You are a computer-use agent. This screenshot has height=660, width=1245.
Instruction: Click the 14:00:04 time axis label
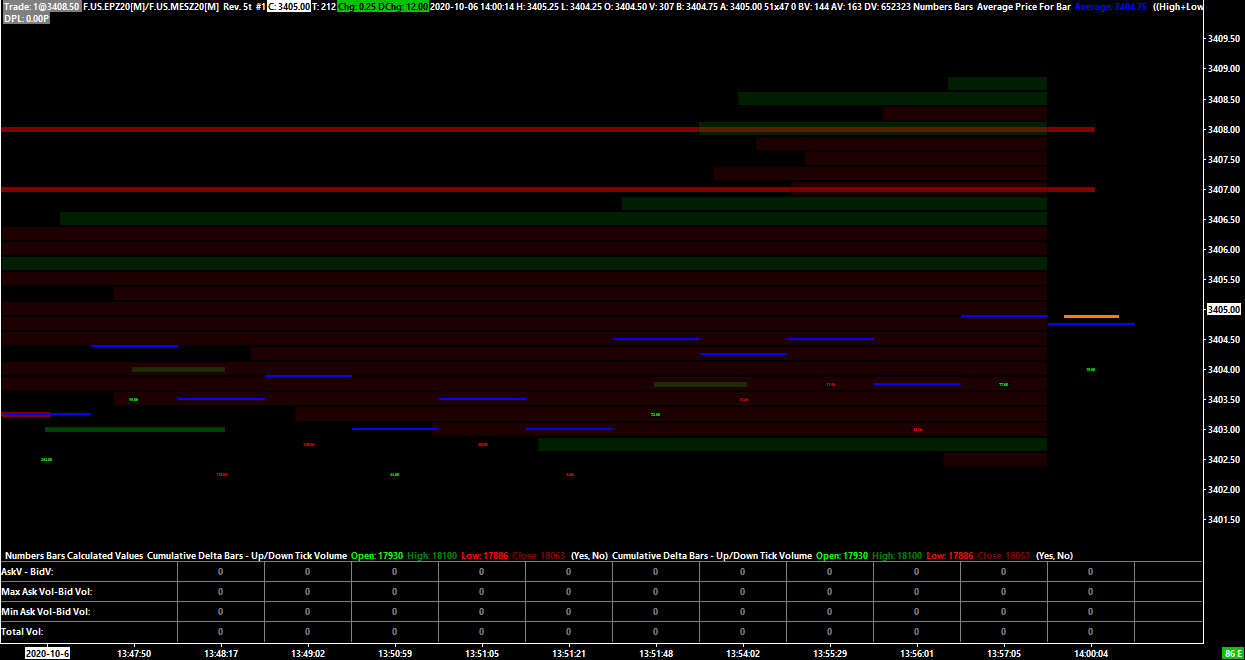coord(1091,653)
